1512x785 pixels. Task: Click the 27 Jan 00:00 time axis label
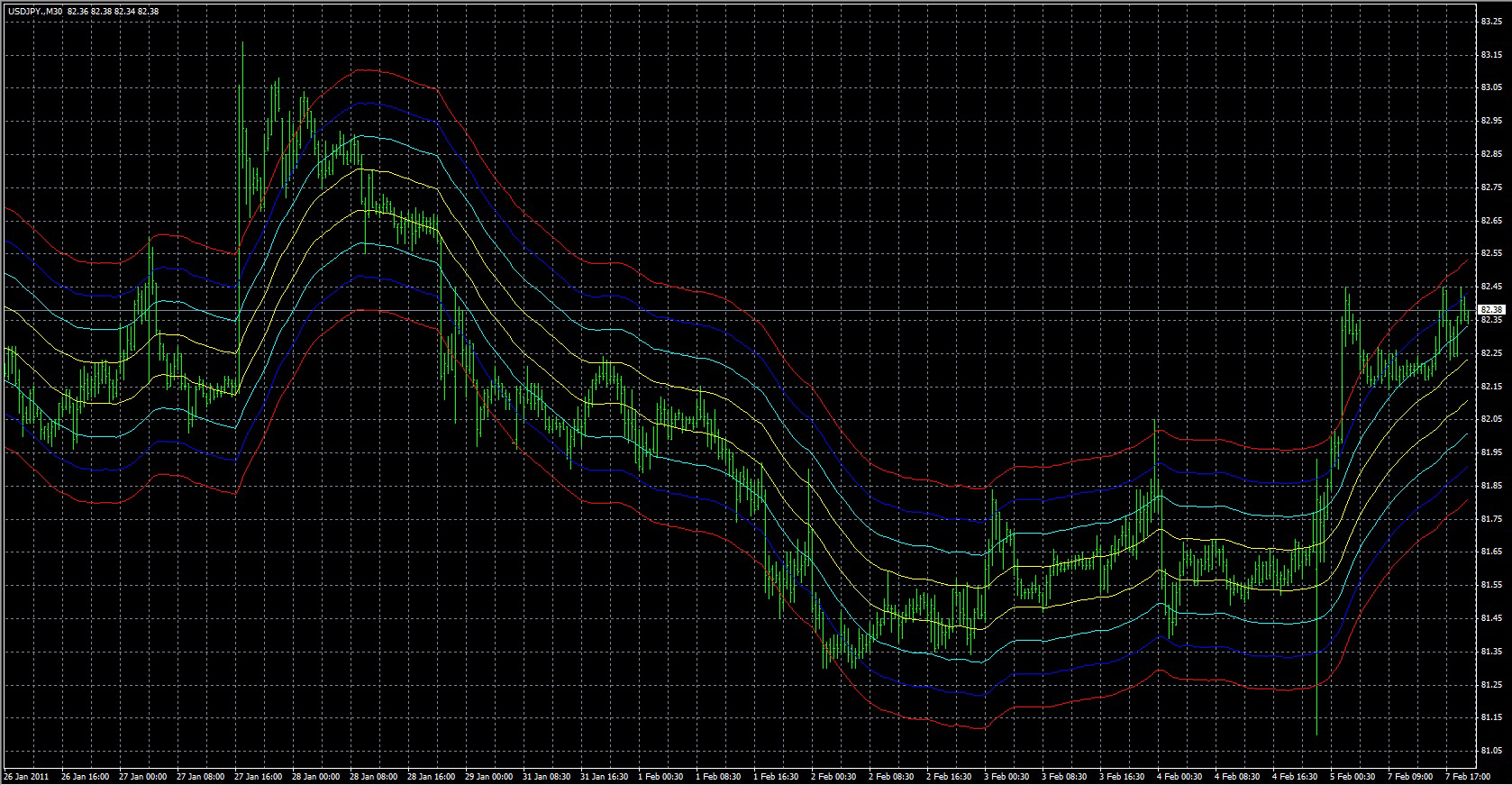pyautogui.click(x=143, y=776)
